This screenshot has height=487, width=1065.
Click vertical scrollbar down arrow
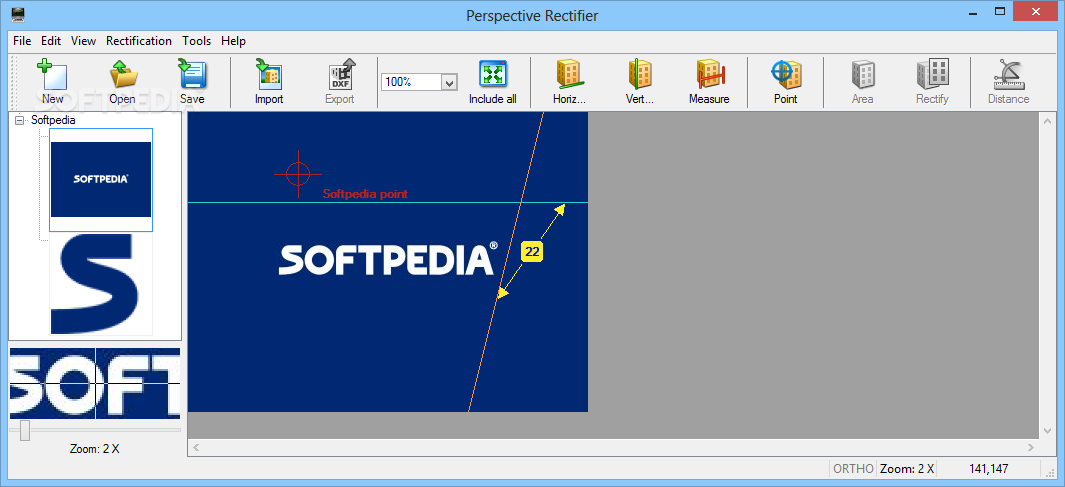[1047, 431]
